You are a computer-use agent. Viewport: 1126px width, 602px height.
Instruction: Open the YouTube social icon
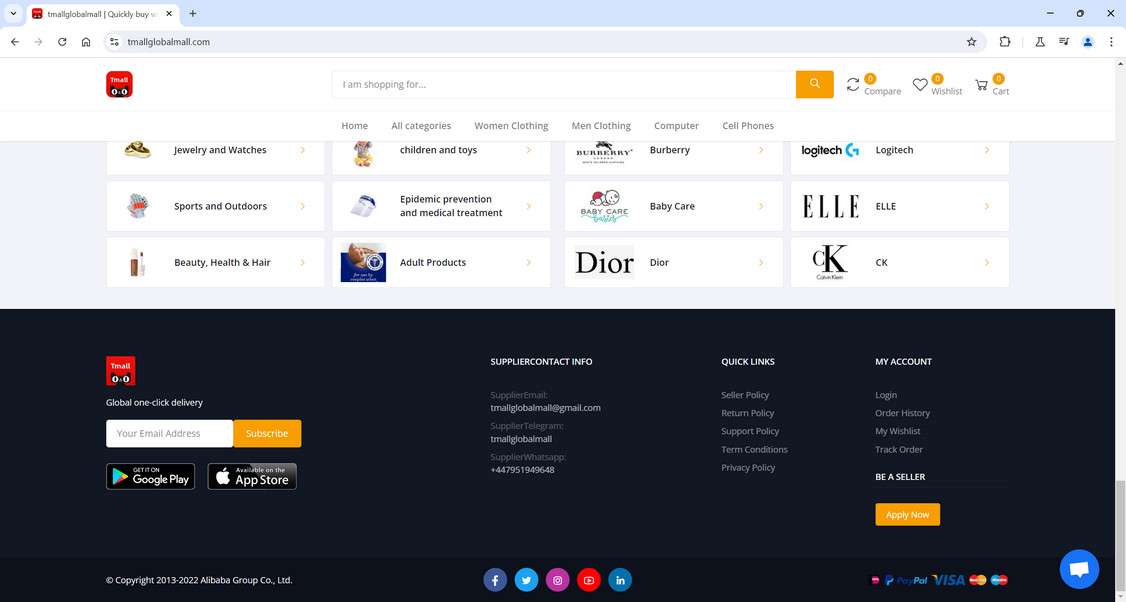point(589,580)
